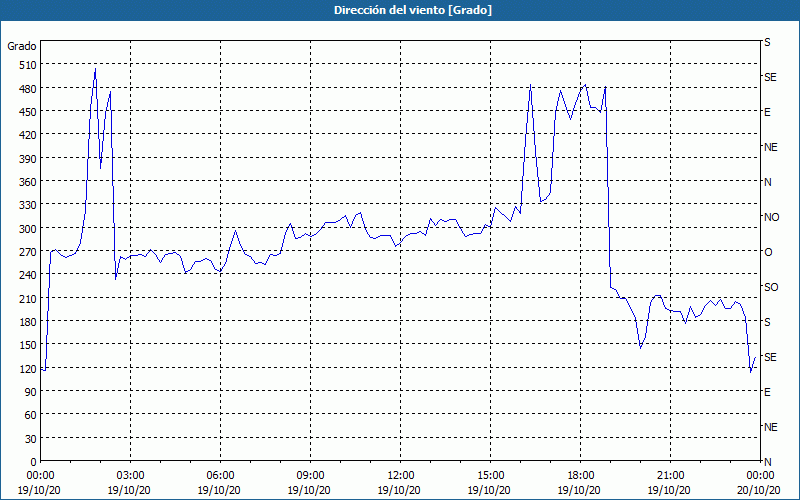
Task: Select the "NE" compass label aligned with 390
Action: [771, 147]
